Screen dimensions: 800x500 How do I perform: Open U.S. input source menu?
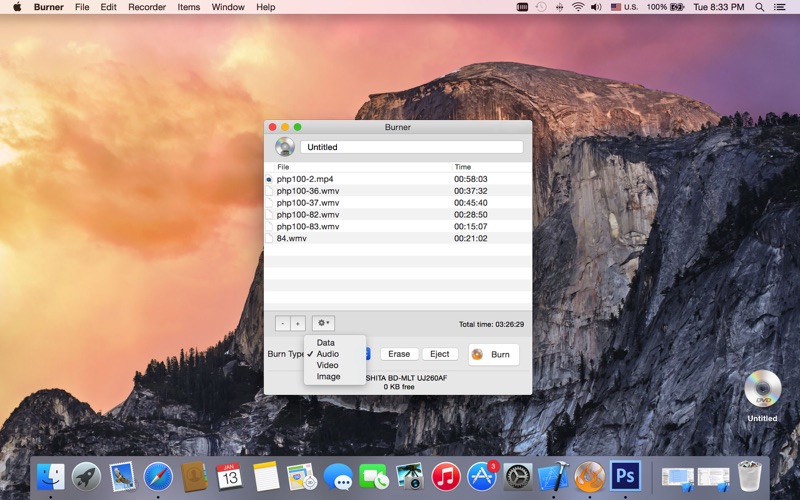(x=624, y=7)
